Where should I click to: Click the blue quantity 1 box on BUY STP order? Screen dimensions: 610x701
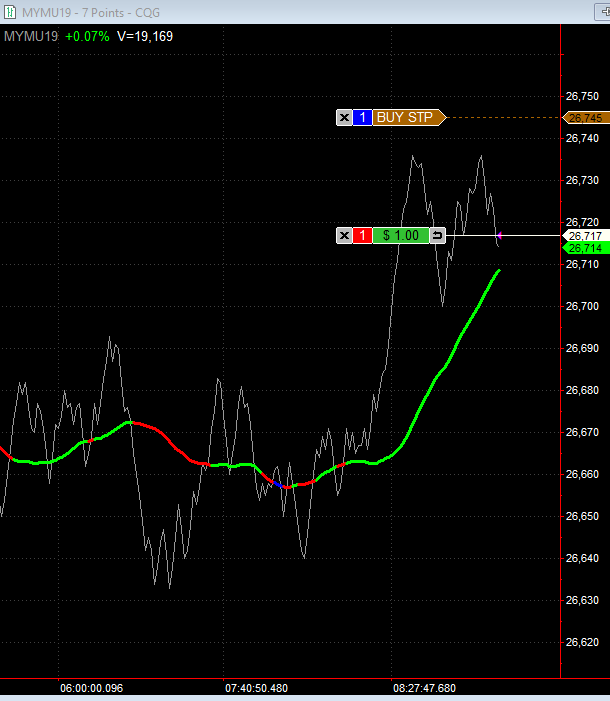[x=363, y=118]
